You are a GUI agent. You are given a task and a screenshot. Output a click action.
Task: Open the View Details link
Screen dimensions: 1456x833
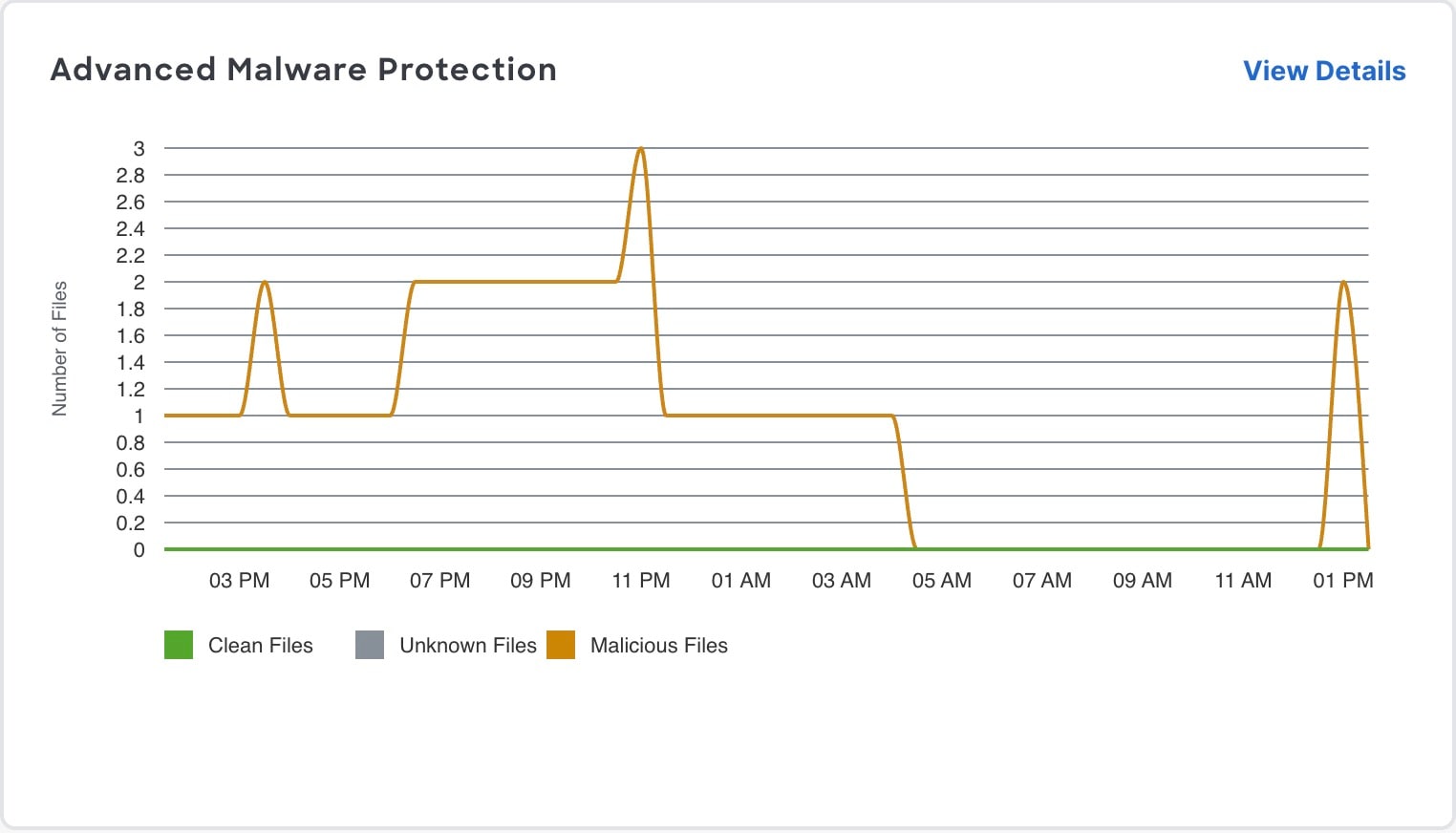(x=1323, y=72)
